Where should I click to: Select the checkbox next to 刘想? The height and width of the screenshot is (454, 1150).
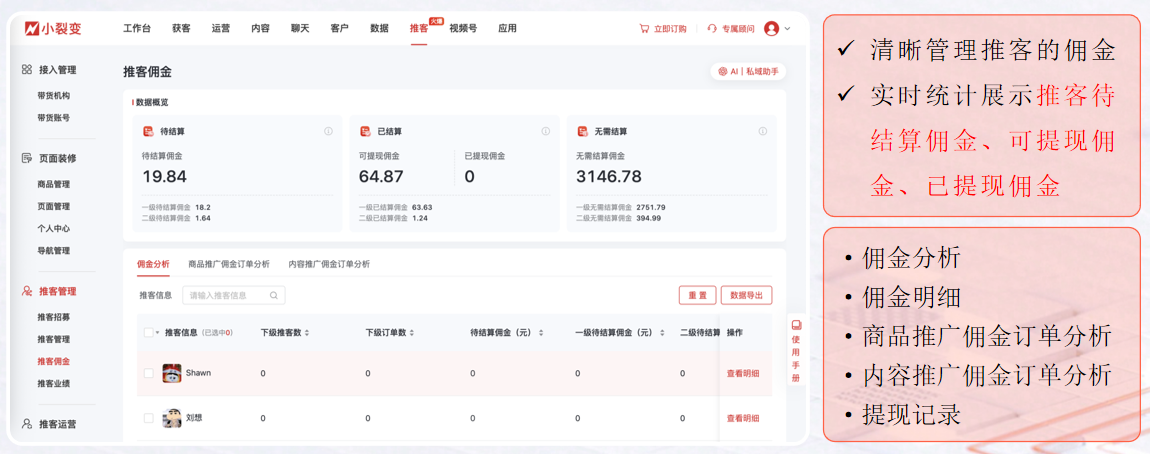(x=149, y=418)
